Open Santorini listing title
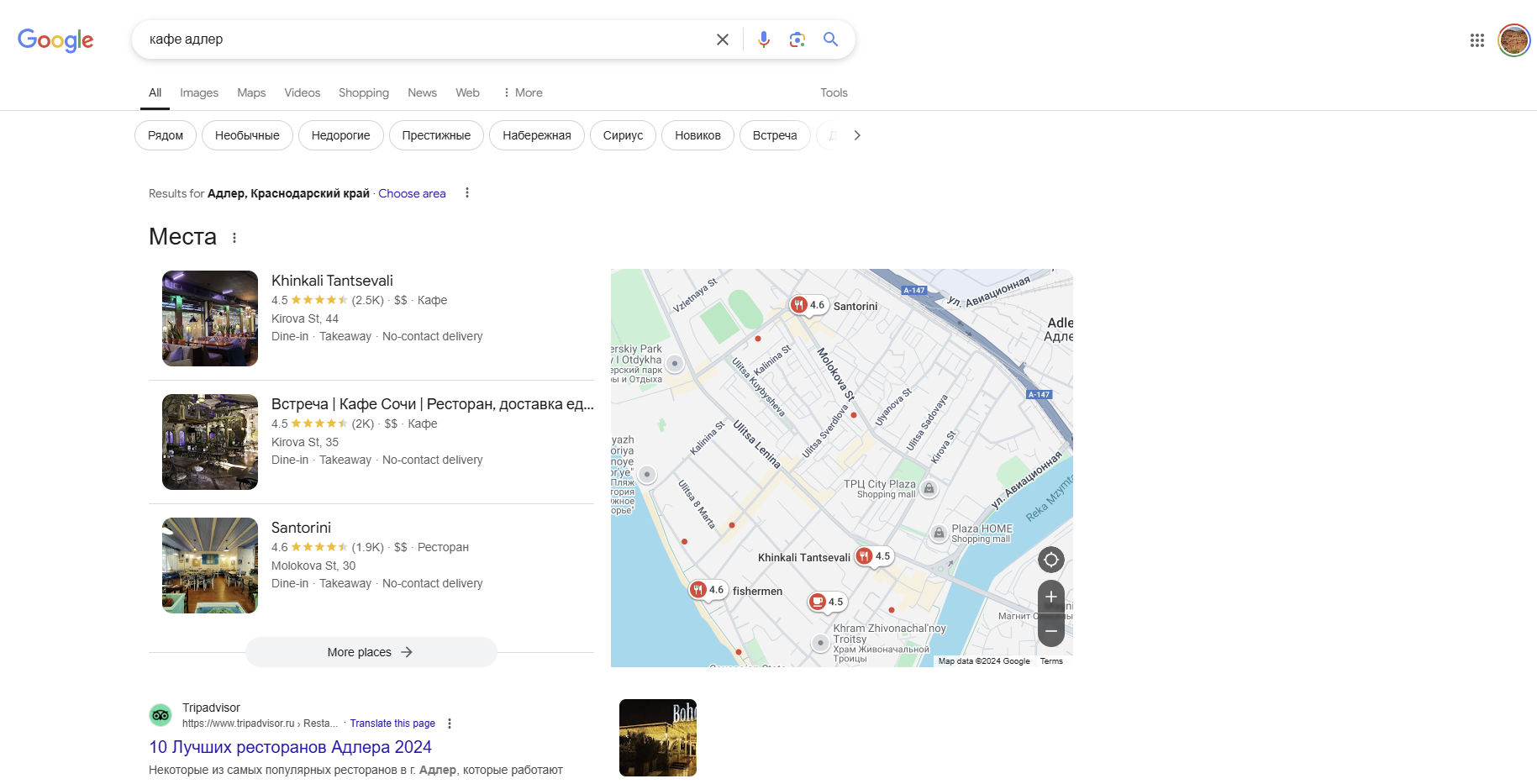 click(301, 528)
